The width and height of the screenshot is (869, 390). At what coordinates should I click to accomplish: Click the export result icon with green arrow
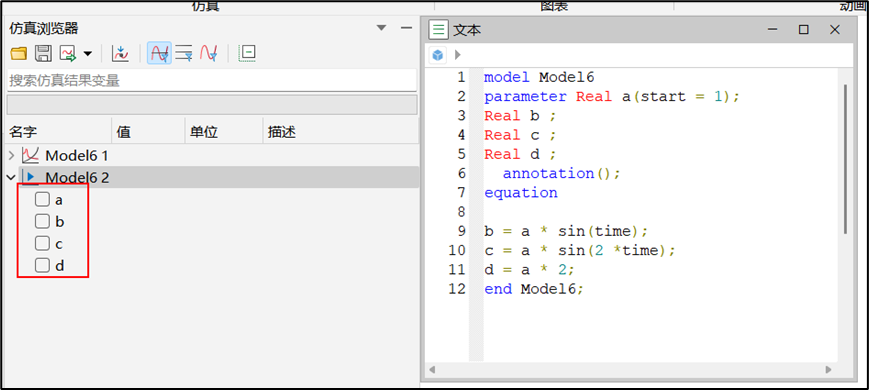(68, 53)
